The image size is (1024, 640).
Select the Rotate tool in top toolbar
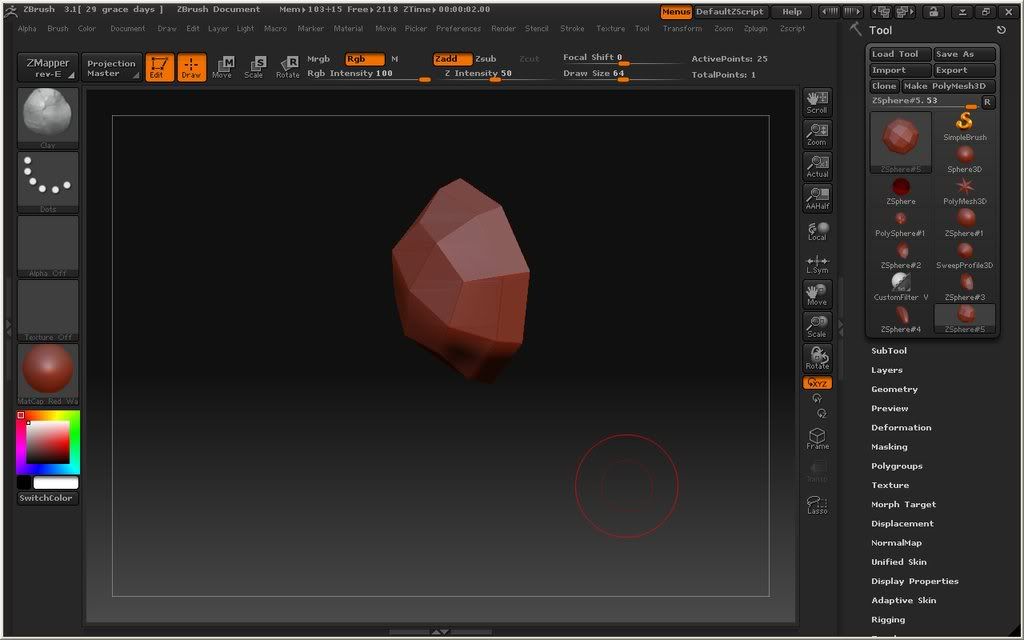click(287, 67)
